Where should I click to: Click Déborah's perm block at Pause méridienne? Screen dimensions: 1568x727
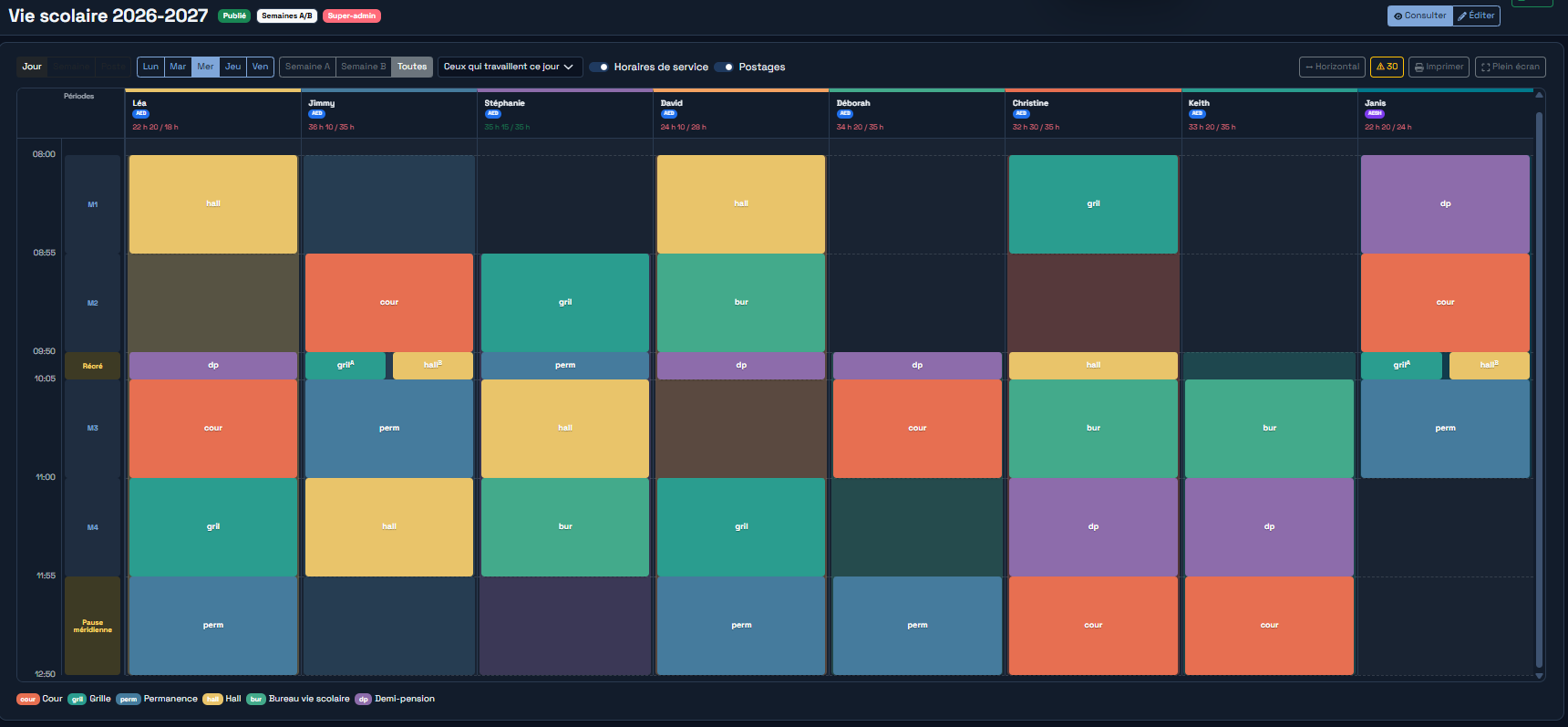[917, 626]
